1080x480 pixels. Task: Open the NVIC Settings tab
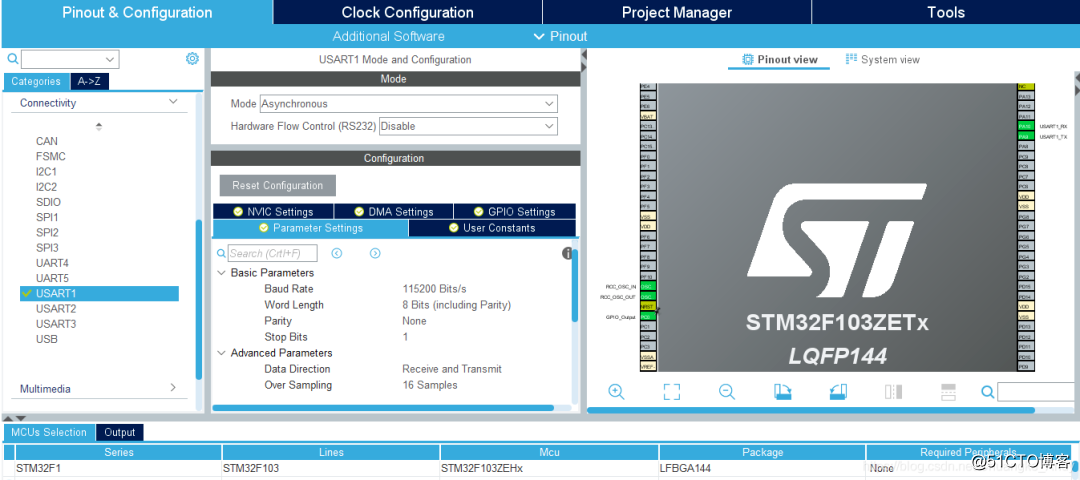coord(273,211)
